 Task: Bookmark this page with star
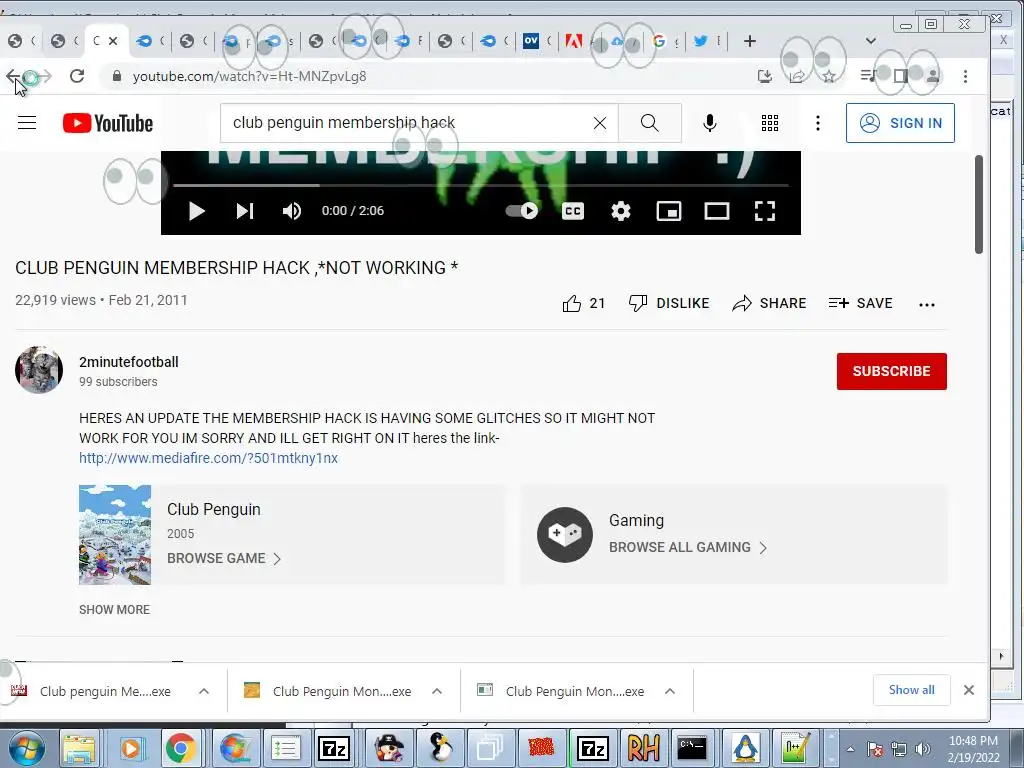829,76
